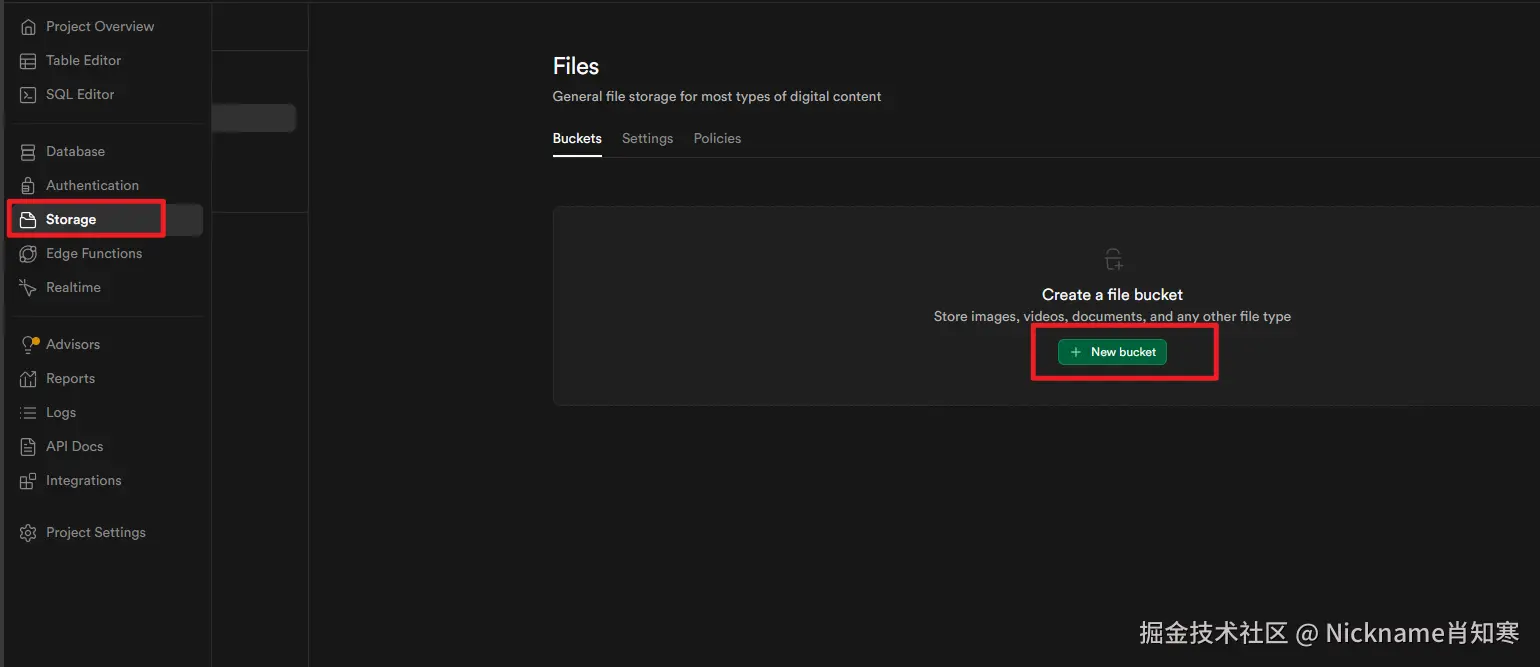The height and width of the screenshot is (667, 1540).
Task: Click the 'General file storage' description text
Action: 717,97
